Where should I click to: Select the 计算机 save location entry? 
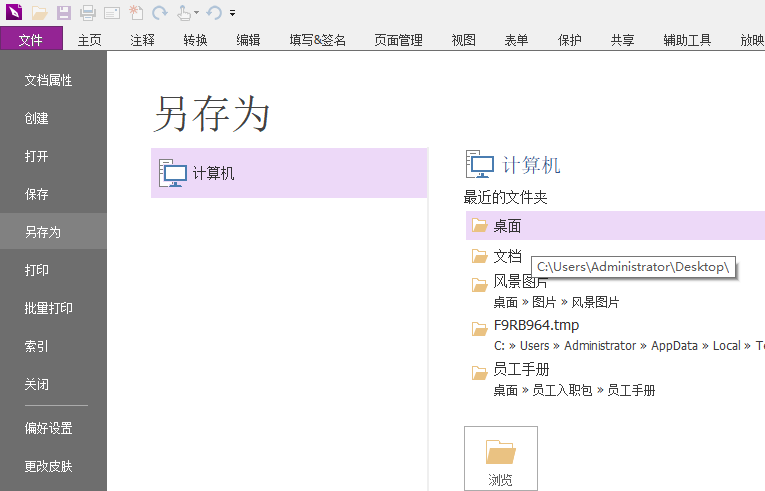coord(289,173)
